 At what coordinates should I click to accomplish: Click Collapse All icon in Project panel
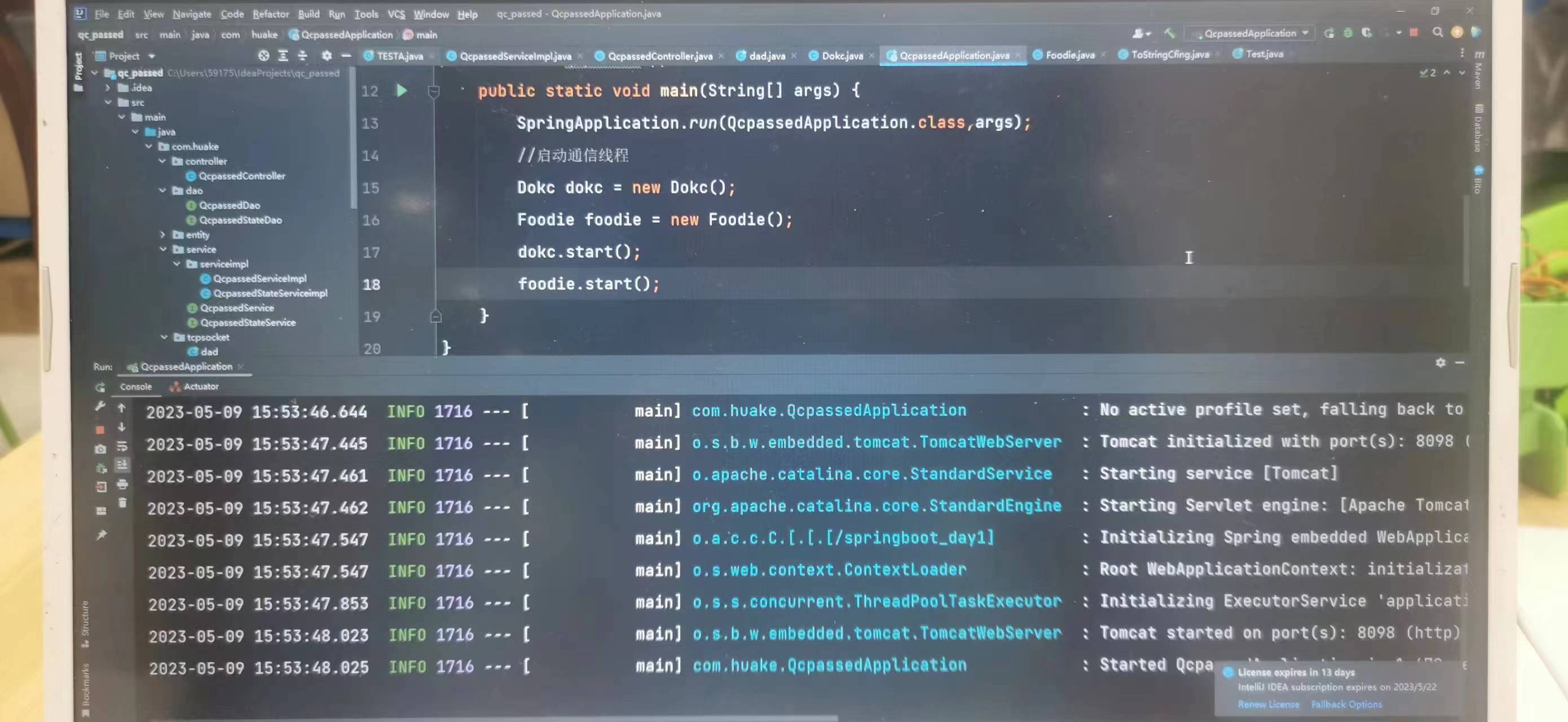tap(302, 55)
